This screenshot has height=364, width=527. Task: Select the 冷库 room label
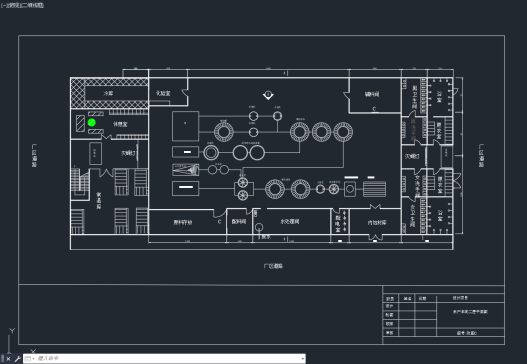(x=108, y=93)
